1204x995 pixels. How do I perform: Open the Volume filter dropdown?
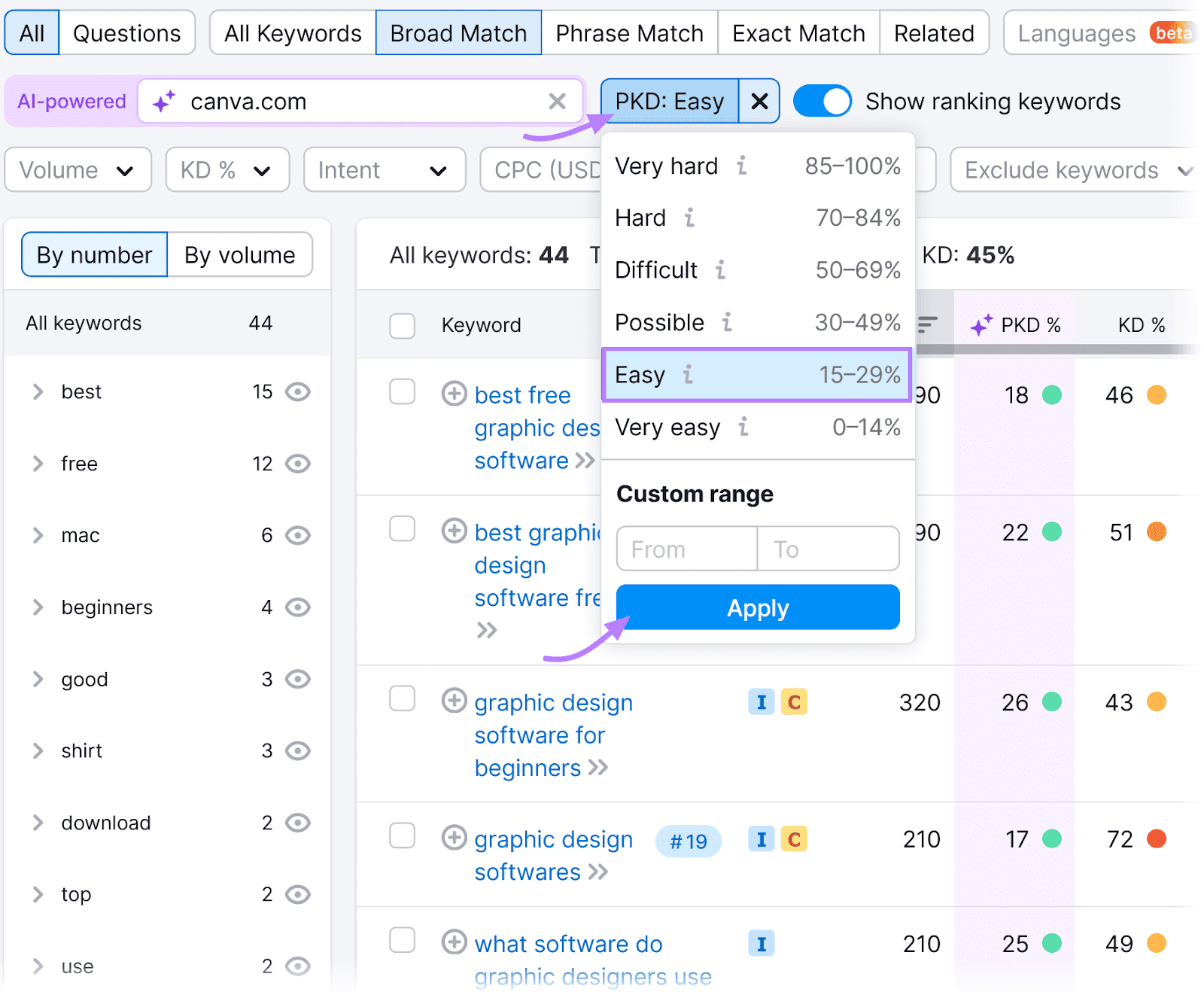pos(78,169)
